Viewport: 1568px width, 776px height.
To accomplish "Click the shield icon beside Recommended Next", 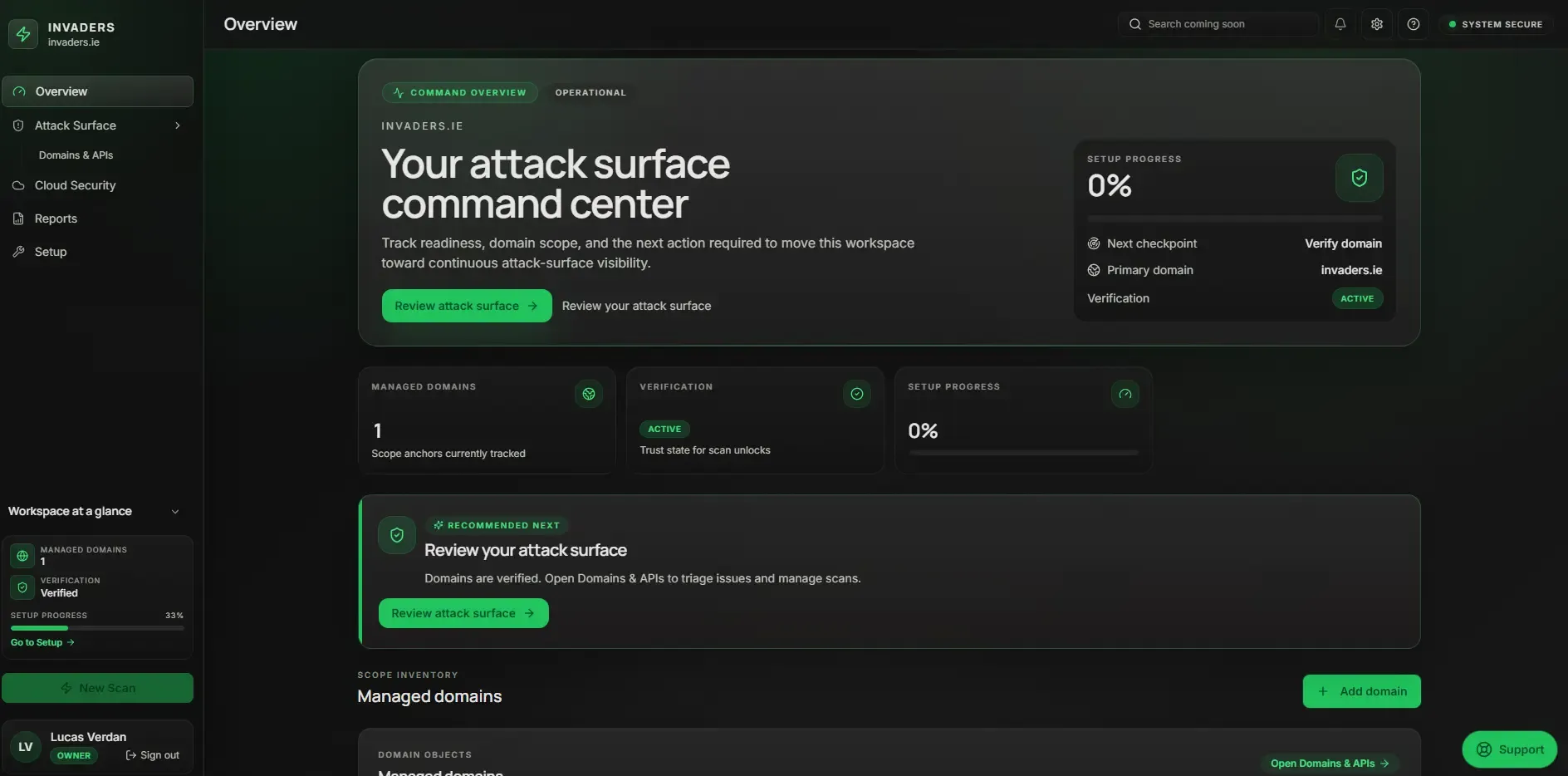I will point(397,535).
